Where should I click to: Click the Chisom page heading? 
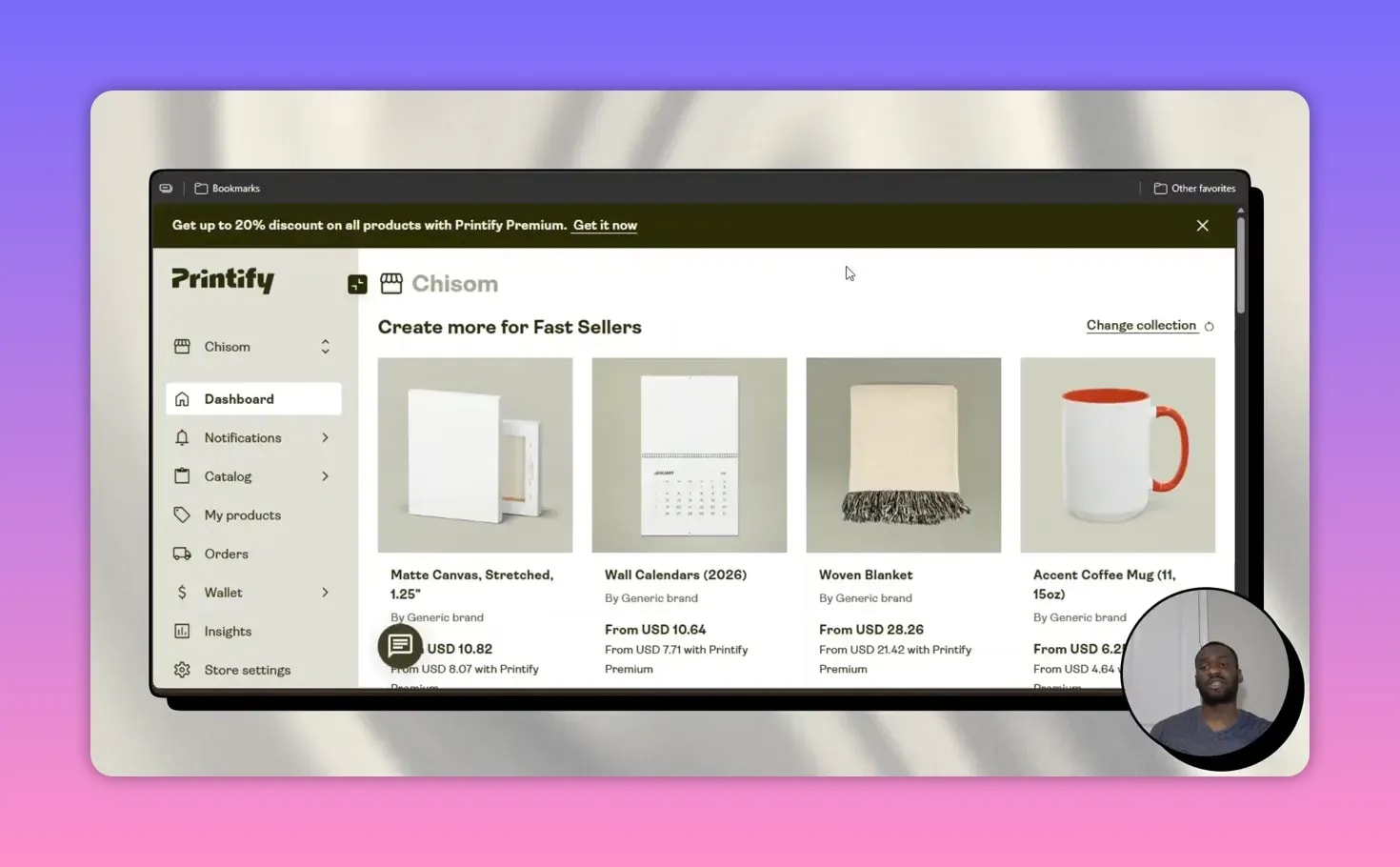point(455,284)
